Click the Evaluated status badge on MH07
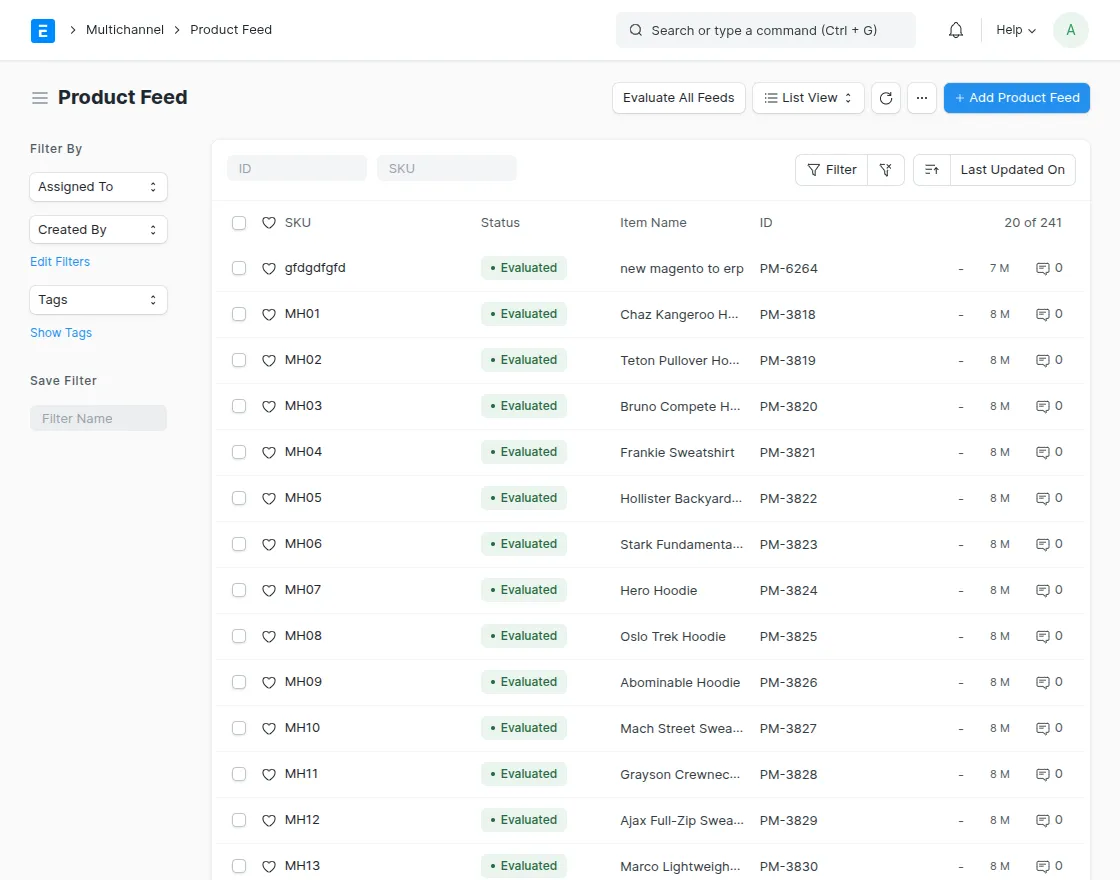The image size is (1120, 880). click(x=523, y=590)
